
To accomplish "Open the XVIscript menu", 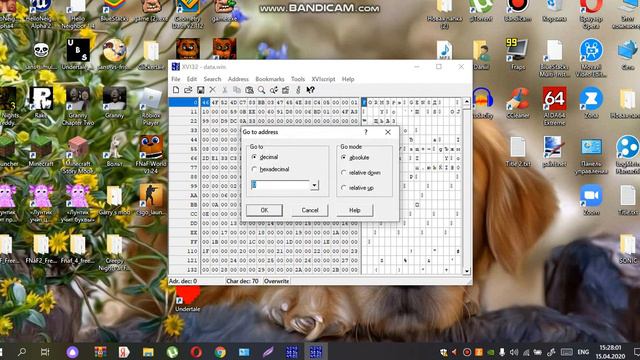I will 323,79.
